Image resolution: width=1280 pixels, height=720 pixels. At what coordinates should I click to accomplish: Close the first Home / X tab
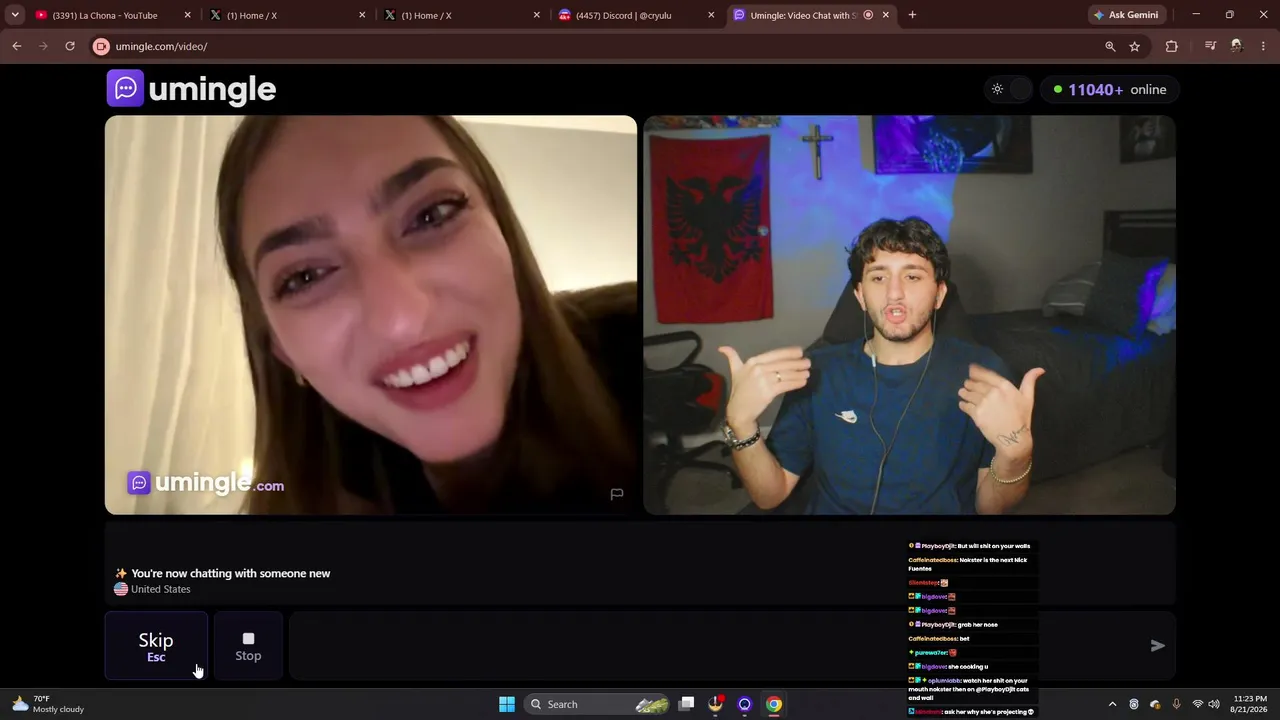click(x=362, y=15)
